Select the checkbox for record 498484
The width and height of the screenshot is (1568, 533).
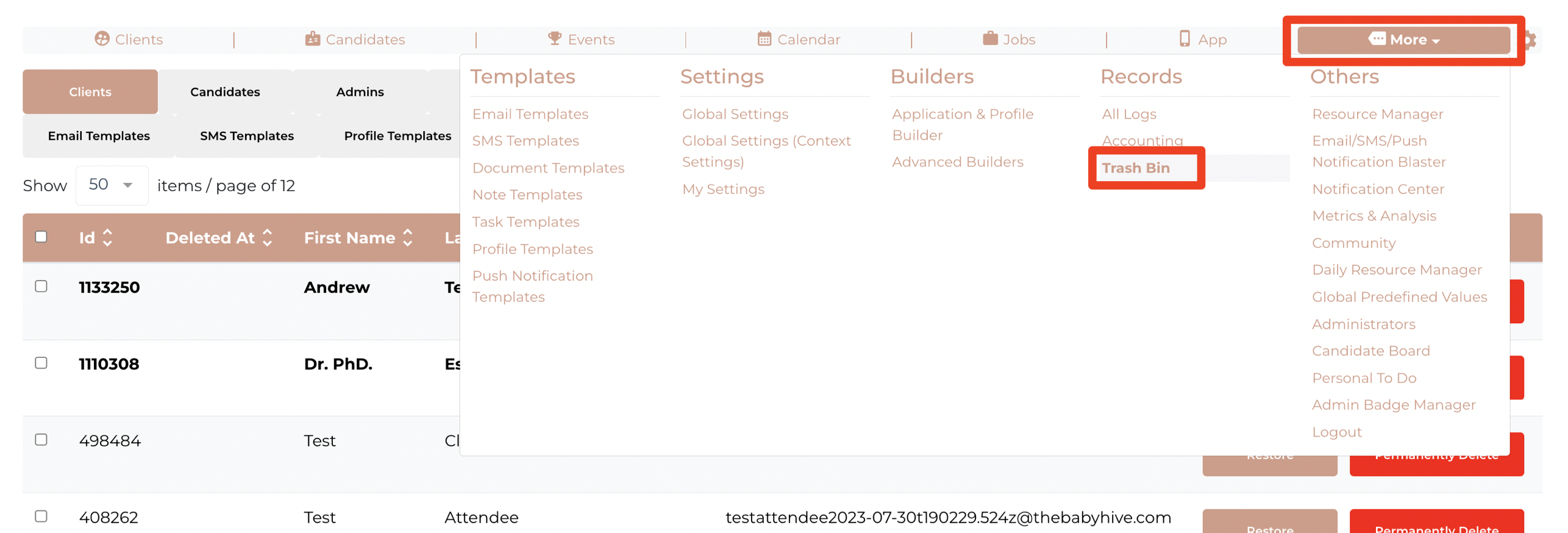[x=41, y=440]
